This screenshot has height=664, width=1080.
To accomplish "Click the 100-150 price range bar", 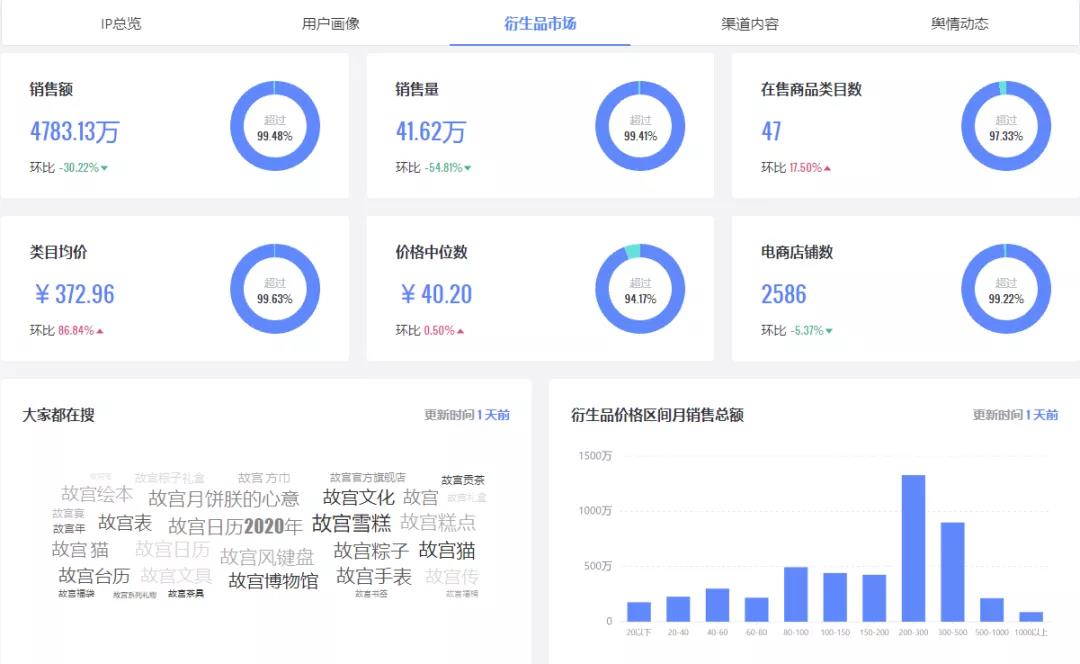I will click(x=835, y=597).
